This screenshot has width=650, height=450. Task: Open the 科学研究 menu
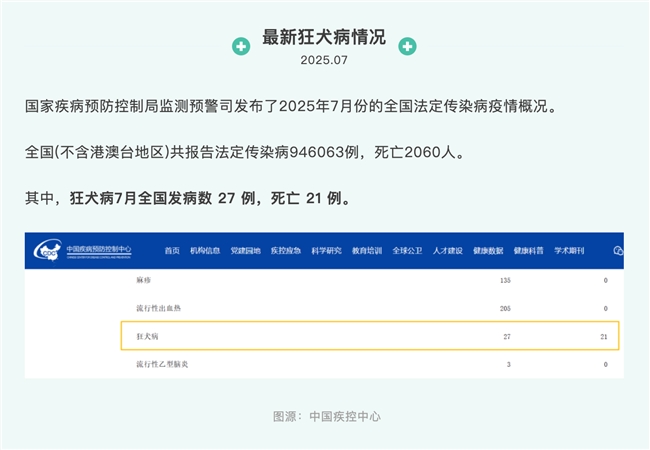click(x=326, y=251)
